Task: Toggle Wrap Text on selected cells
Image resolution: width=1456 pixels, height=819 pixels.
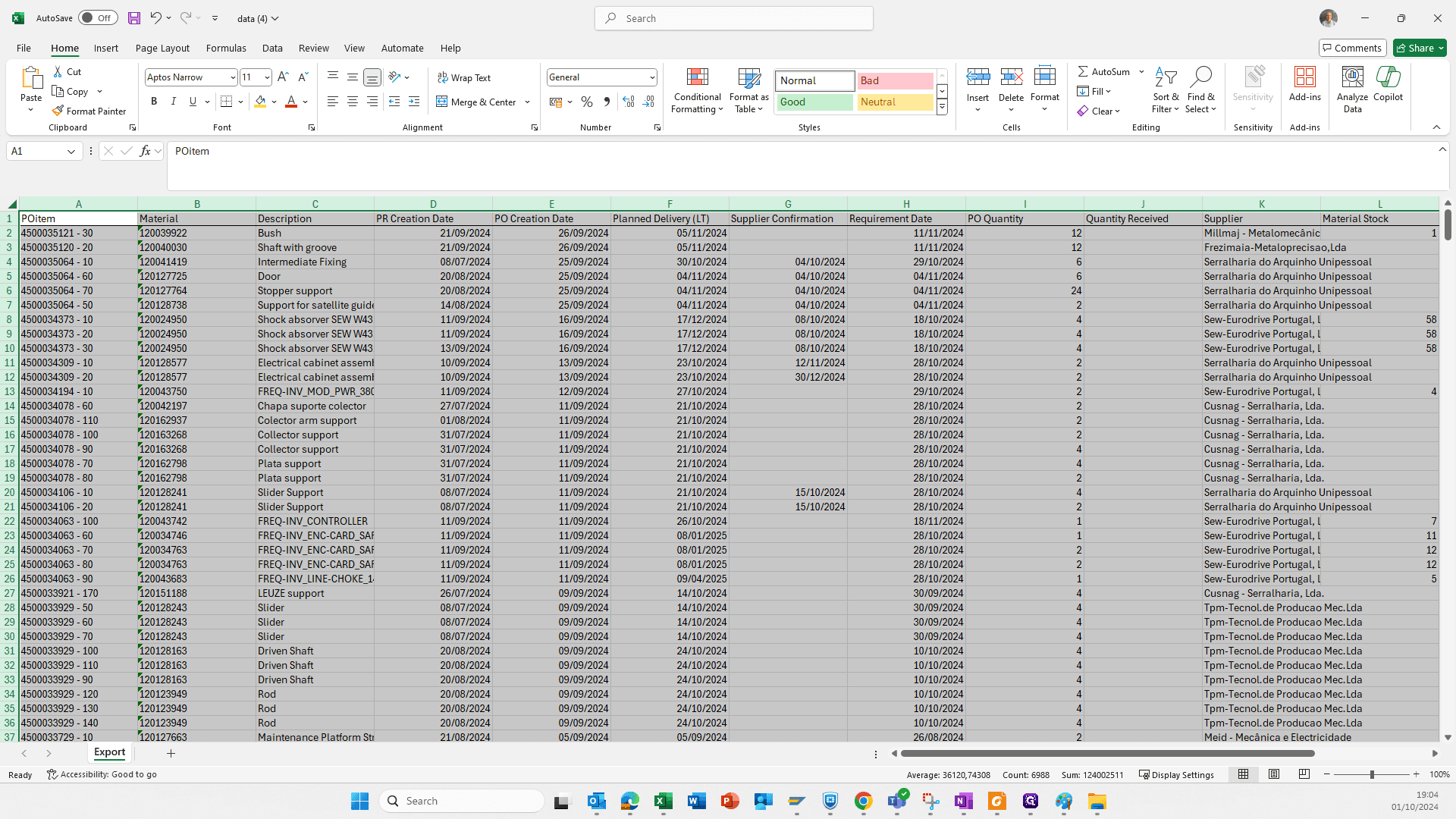Action: (x=464, y=77)
